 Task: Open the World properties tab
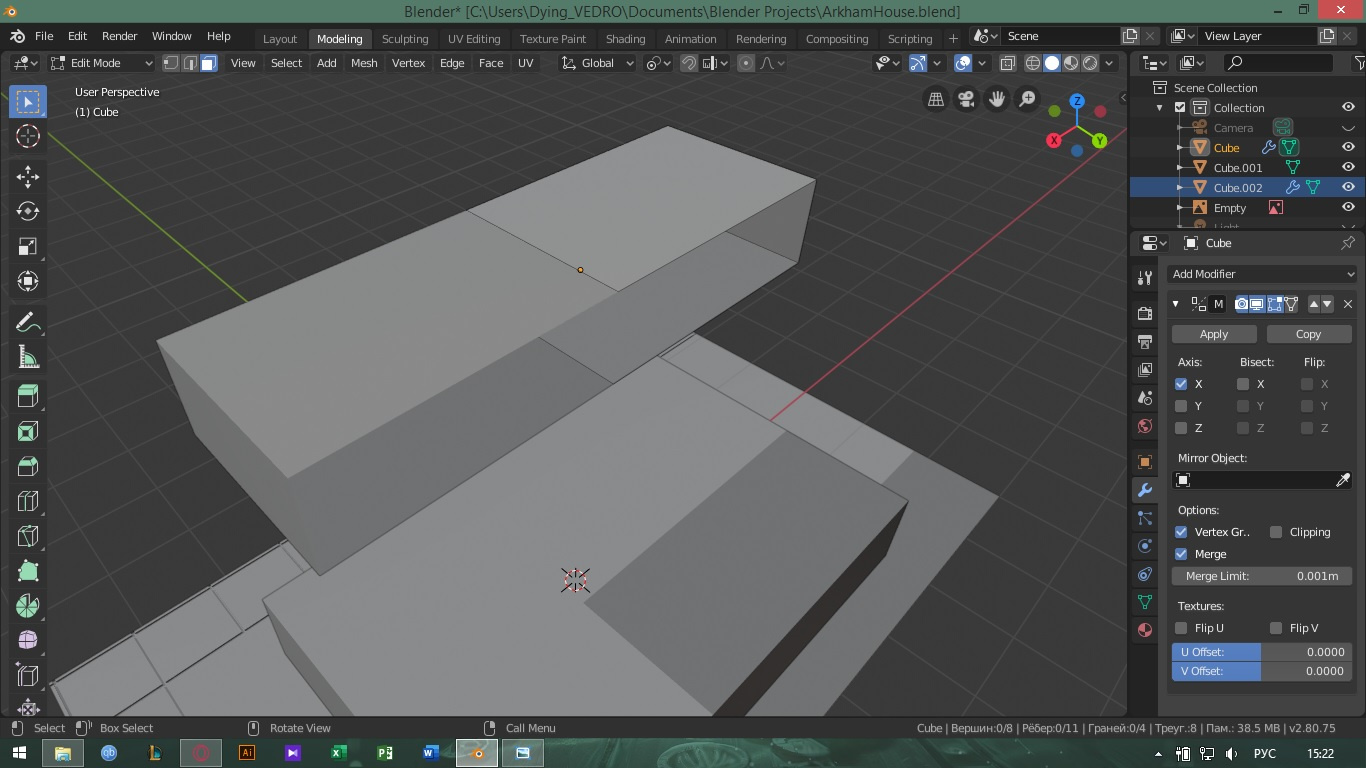(1145, 426)
